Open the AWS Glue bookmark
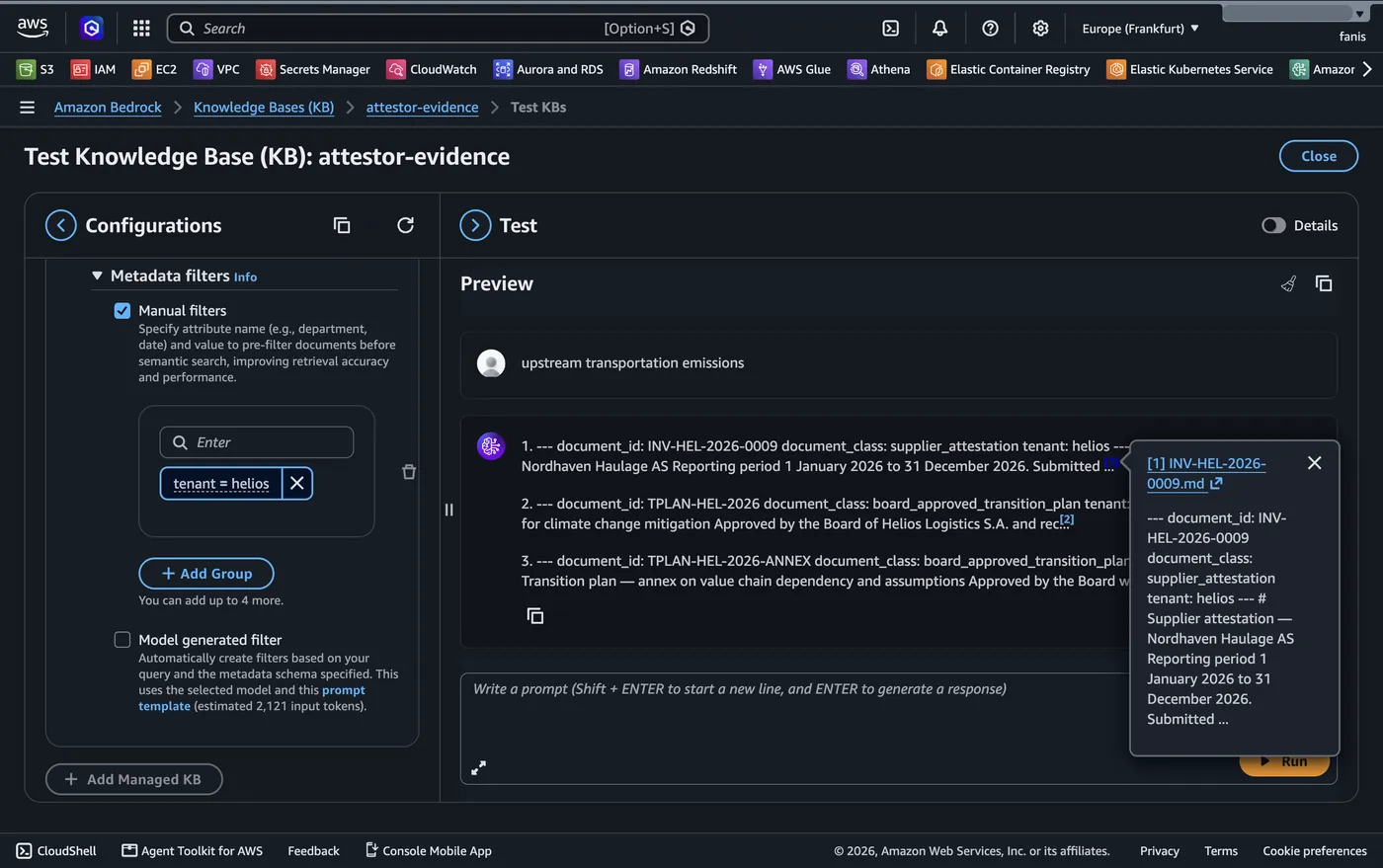 (x=792, y=69)
